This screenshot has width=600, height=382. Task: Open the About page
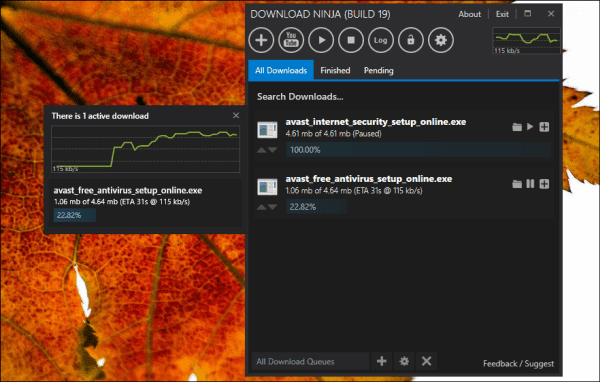tap(469, 14)
